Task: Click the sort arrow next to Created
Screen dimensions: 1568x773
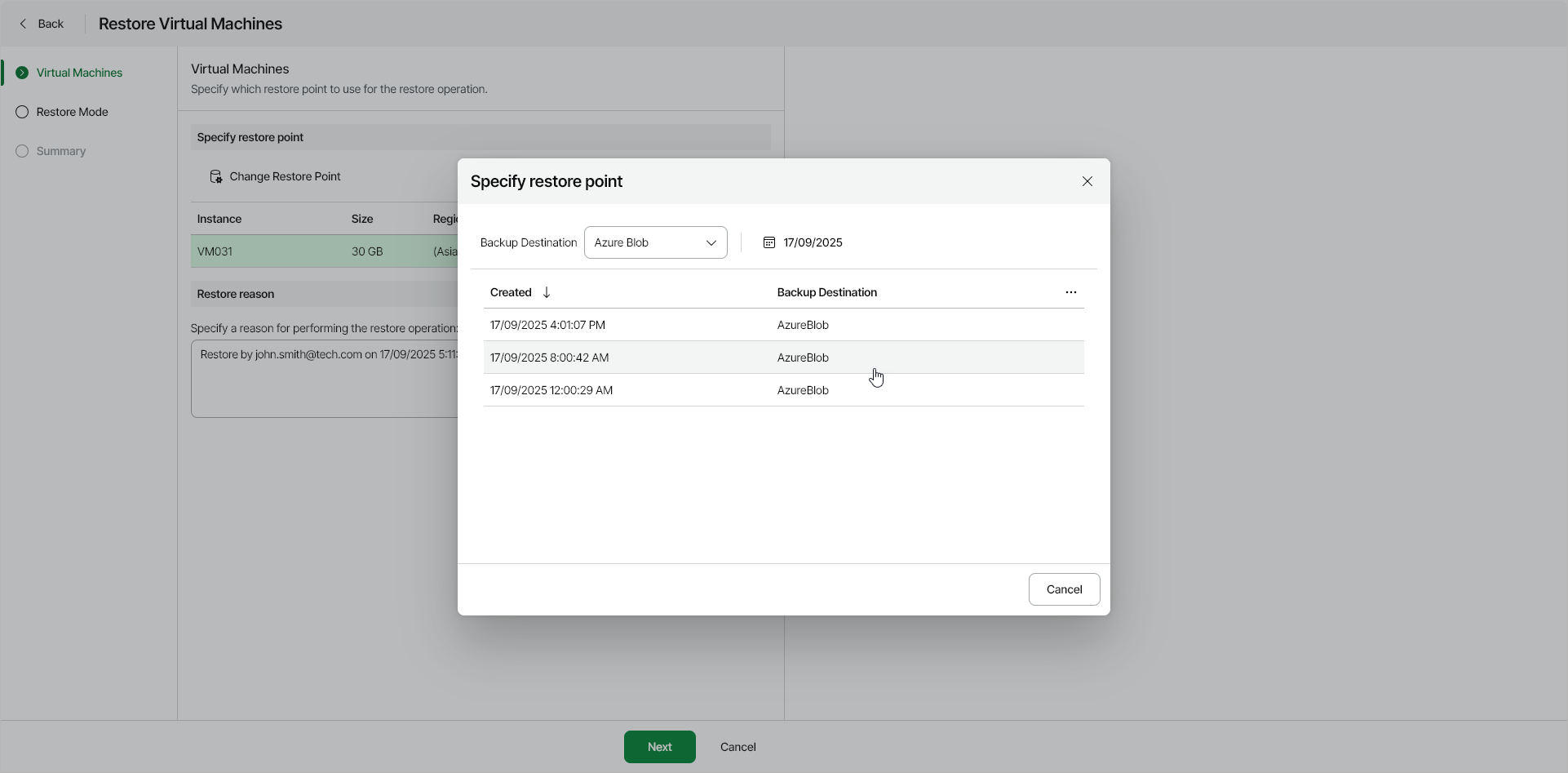Action: 545,292
